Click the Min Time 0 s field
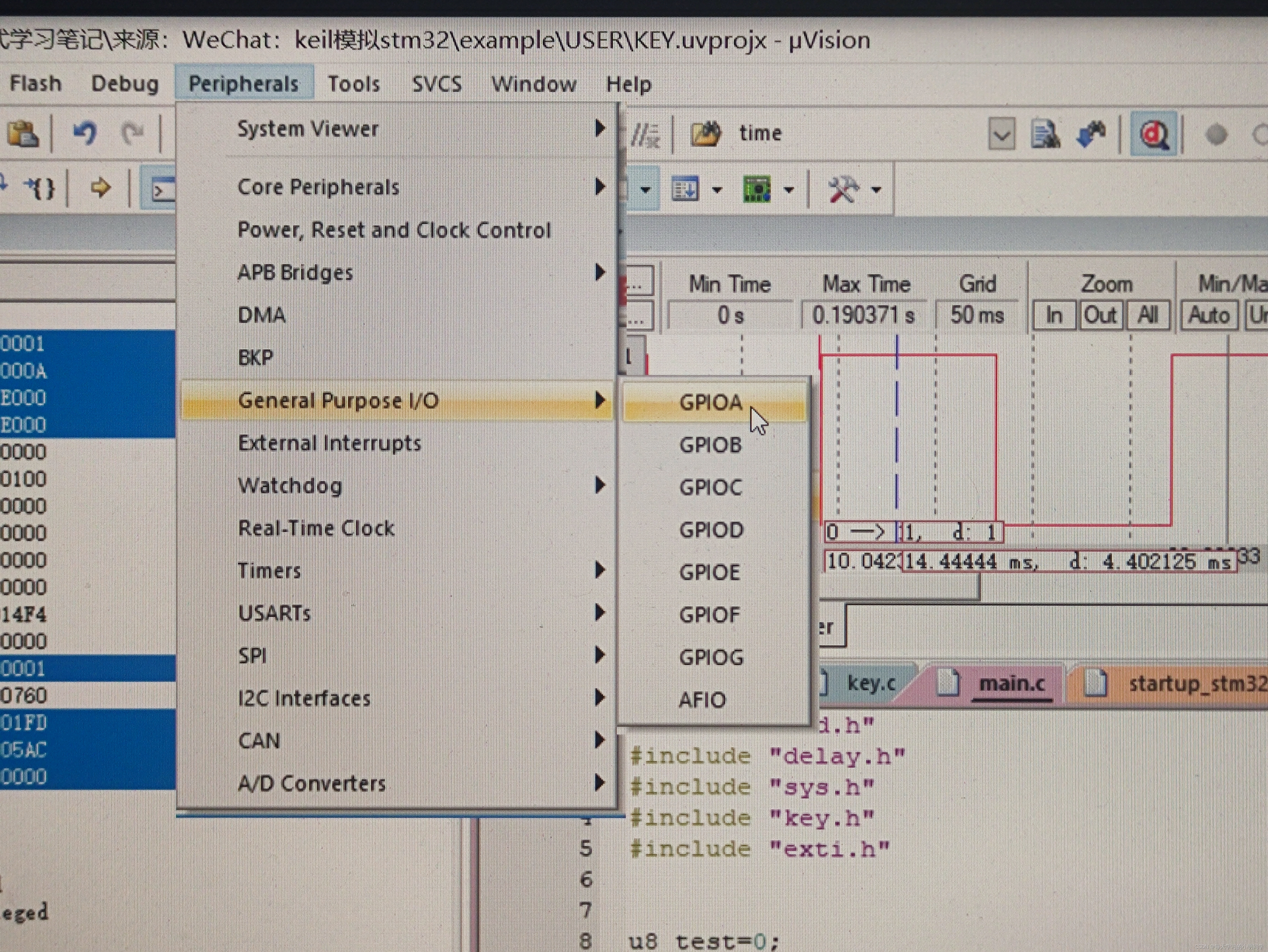This screenshot has height=952, width=1268. pyautogui.click(x=730, y=315)
